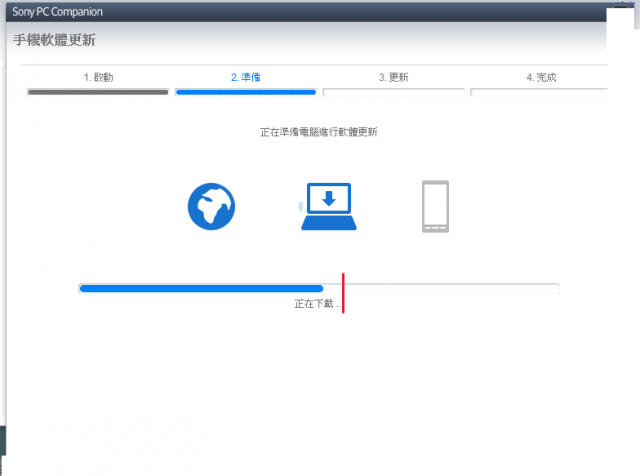Image resolution: width=640 pixels, height=476 pixels.
Task: Select step 4 完成 label
Action: (541, 77)
